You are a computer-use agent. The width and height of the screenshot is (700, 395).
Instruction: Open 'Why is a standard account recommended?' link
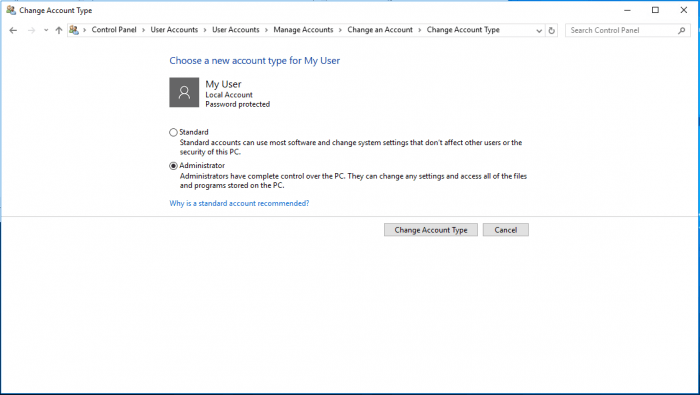coord(239,204)
